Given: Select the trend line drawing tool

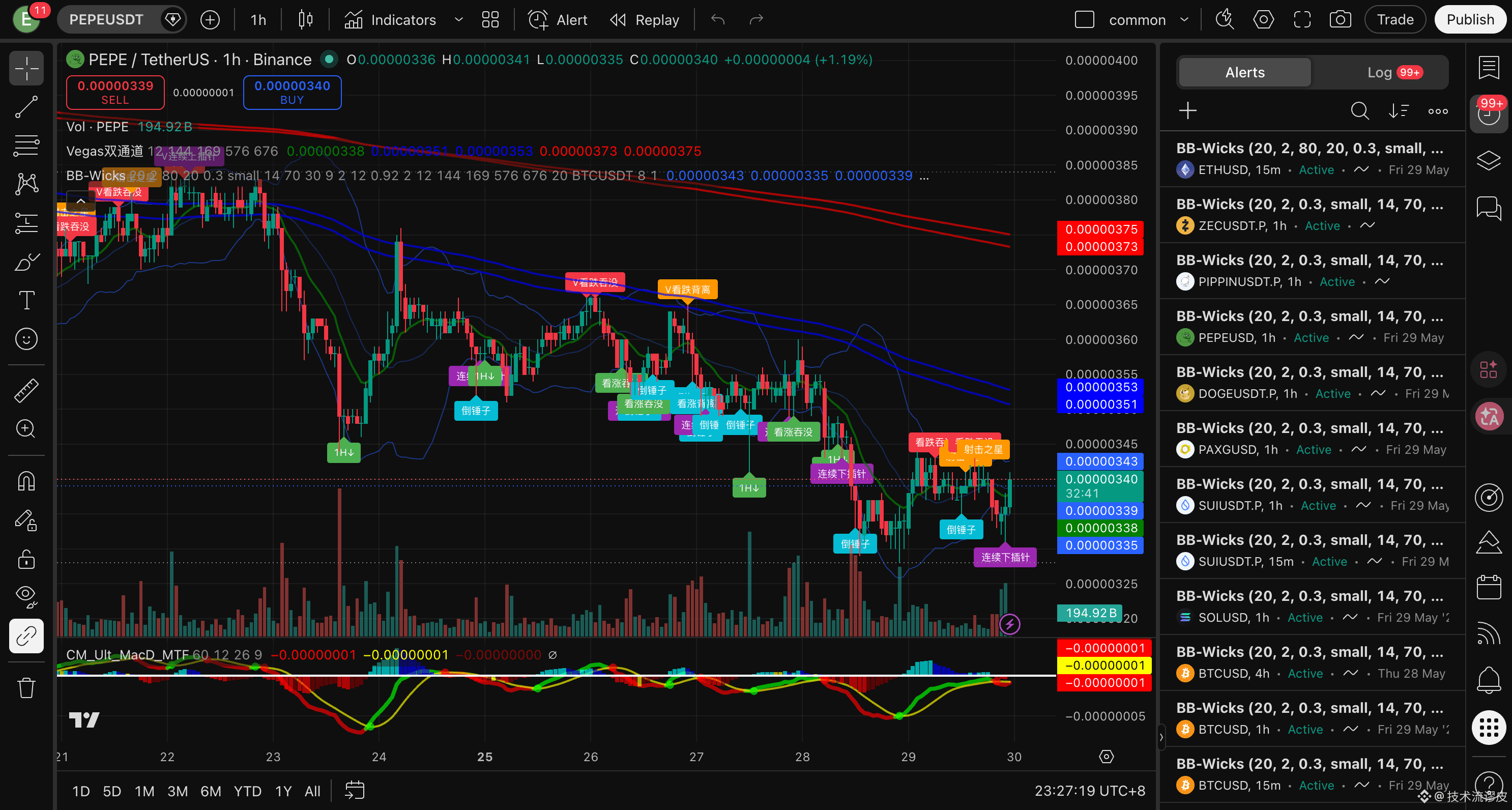Looking at the screenshot, I should (26, 107).
